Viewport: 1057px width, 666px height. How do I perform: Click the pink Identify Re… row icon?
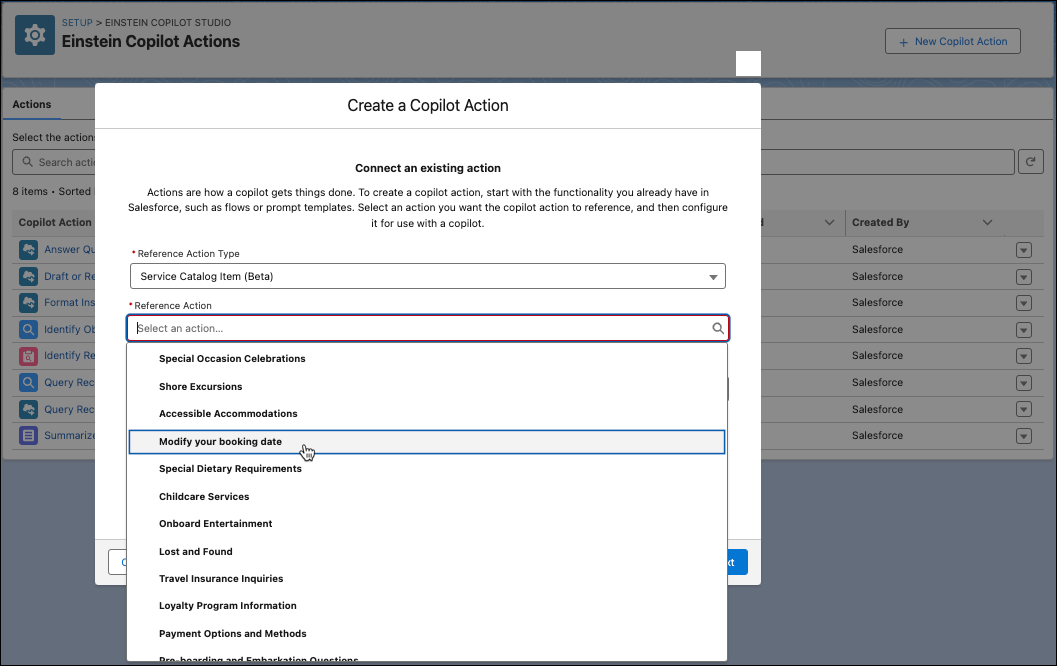coord(28,356)
